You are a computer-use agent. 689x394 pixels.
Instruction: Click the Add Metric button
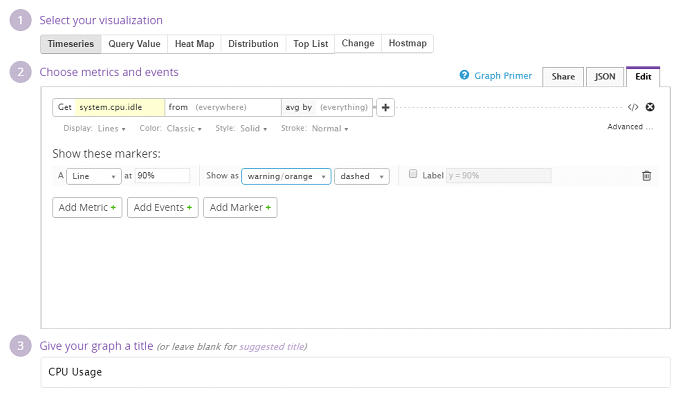pyautogui.click(x=87, y=207)
